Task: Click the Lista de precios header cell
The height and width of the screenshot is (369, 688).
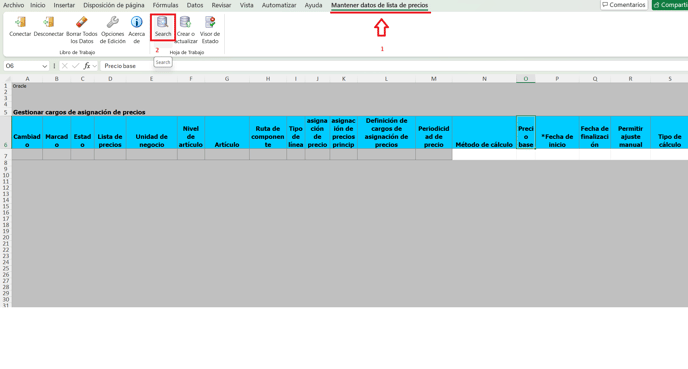Action: tap(110, 133)
